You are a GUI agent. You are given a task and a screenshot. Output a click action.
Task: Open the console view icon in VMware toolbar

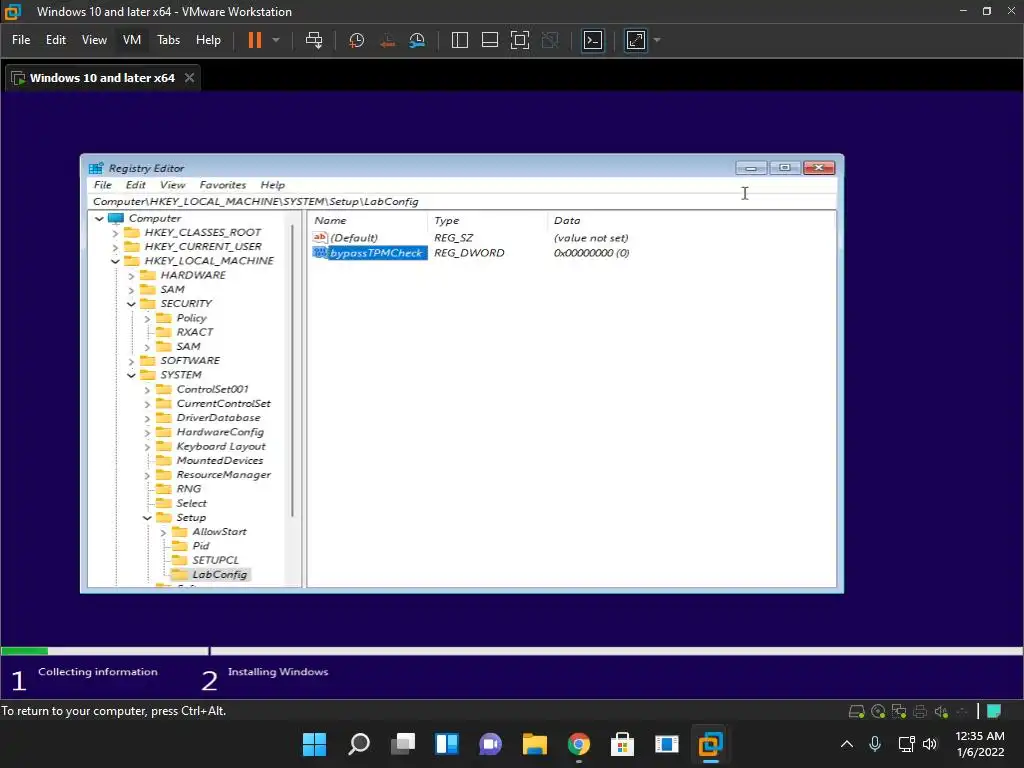[x=593, y=40]
